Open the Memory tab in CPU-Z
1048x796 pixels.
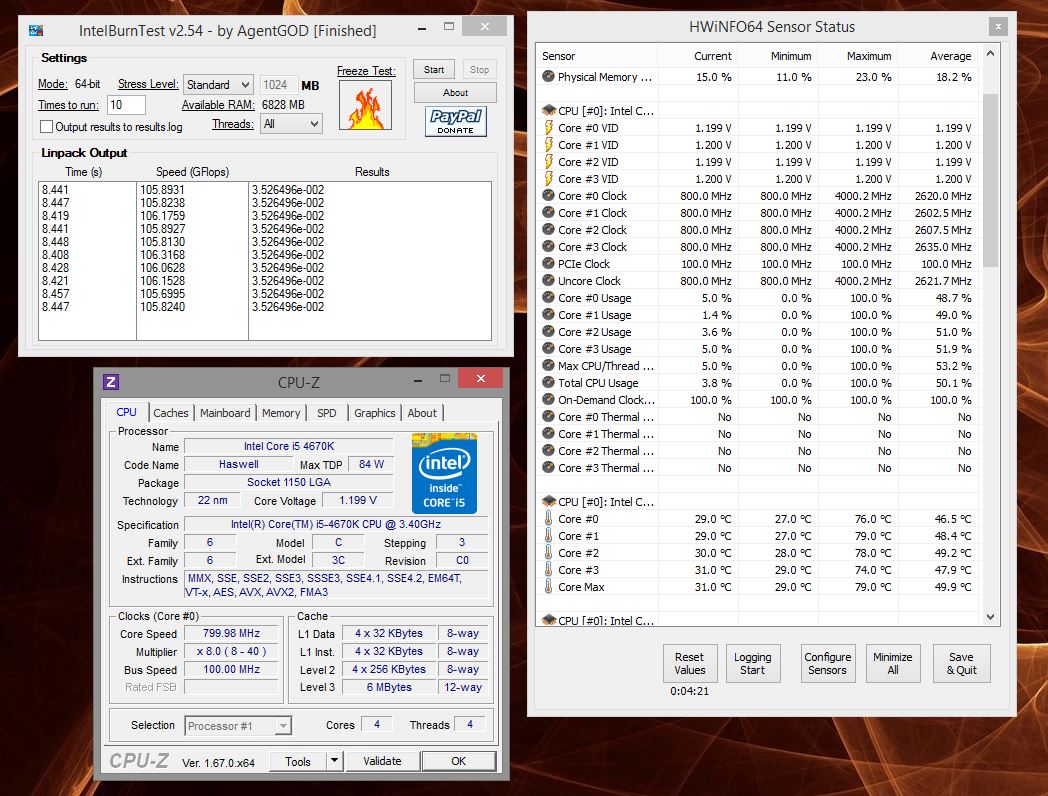pos(281,413)
